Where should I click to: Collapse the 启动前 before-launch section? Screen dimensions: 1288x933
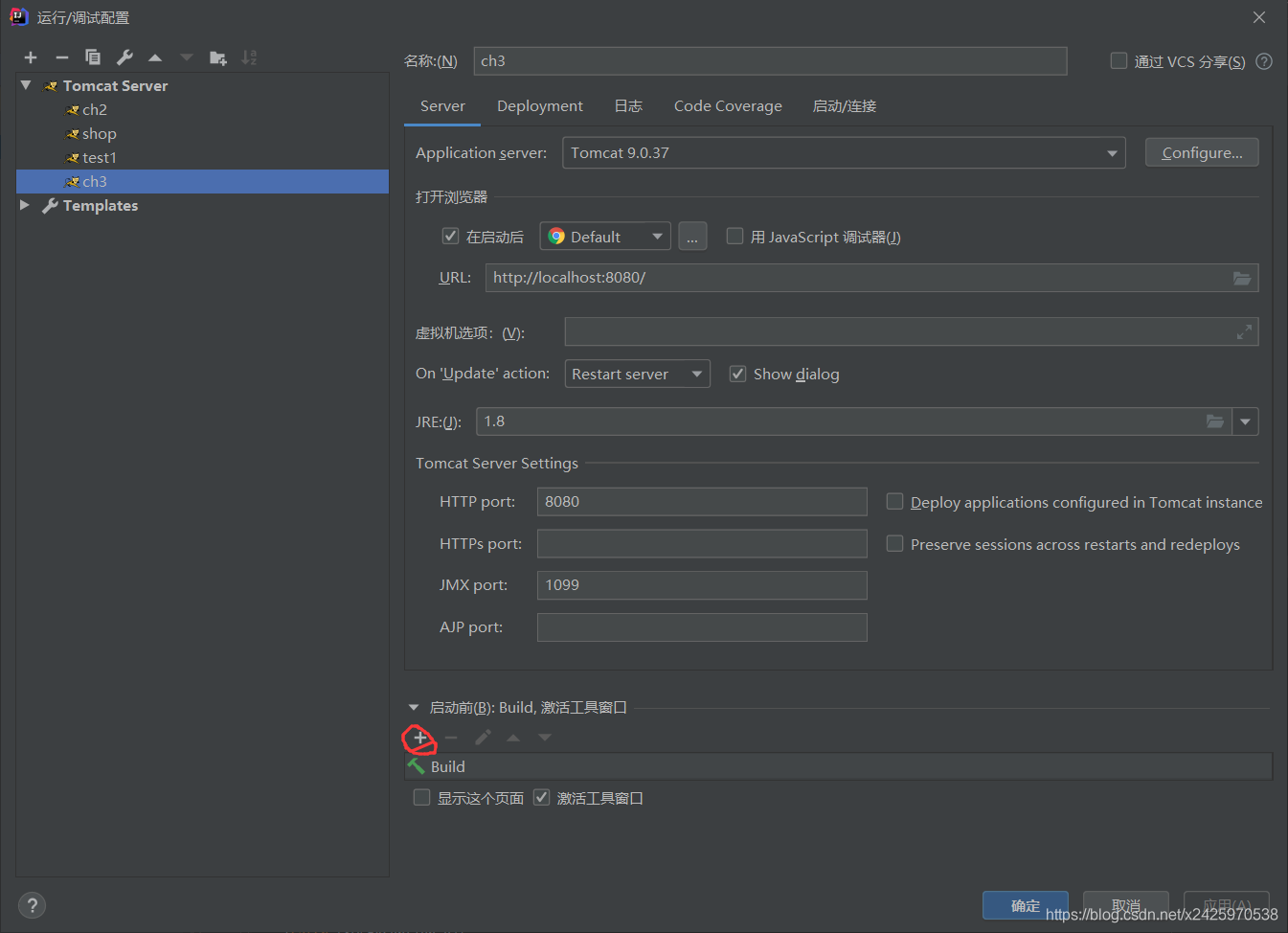point(414,708)
